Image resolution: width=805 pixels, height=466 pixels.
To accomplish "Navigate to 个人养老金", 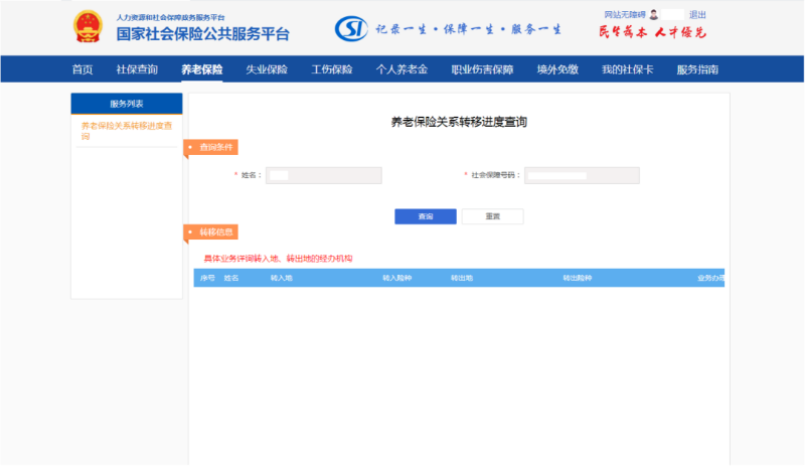I will click(401, 70).
